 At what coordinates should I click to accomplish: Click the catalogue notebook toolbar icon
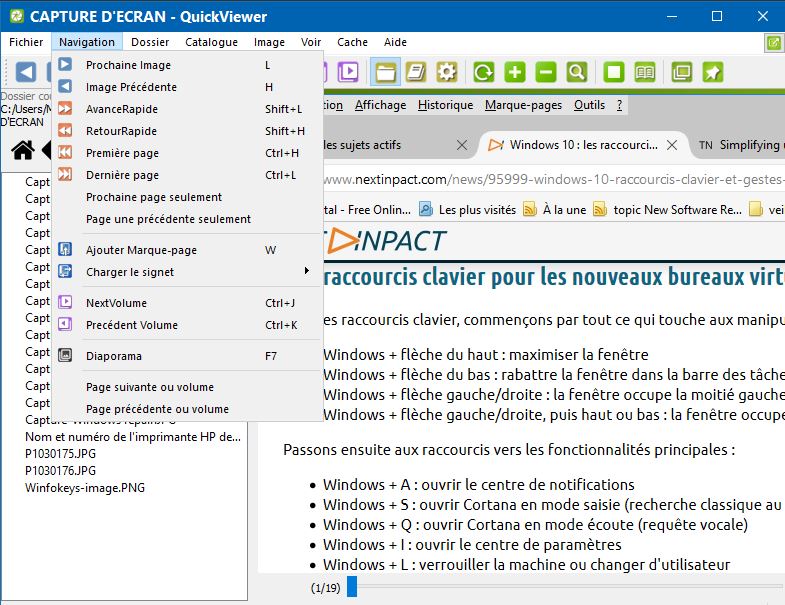[x=416, y=72]
